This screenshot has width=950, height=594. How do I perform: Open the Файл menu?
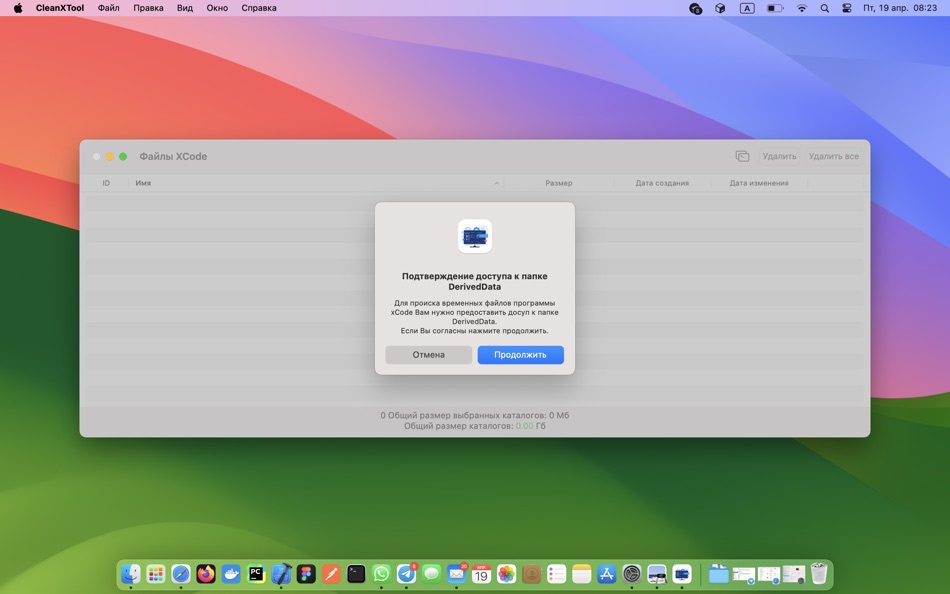(108, 8)
